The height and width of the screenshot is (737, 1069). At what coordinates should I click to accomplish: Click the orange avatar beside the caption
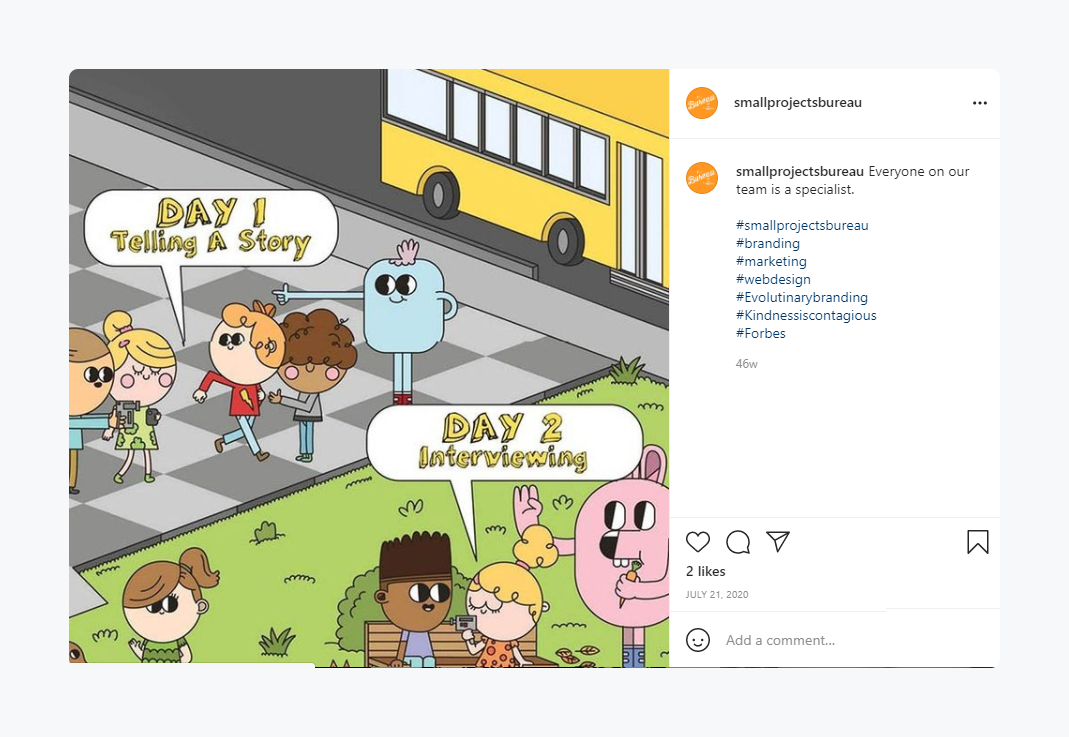pyautogui.click(x=702, y=177)
